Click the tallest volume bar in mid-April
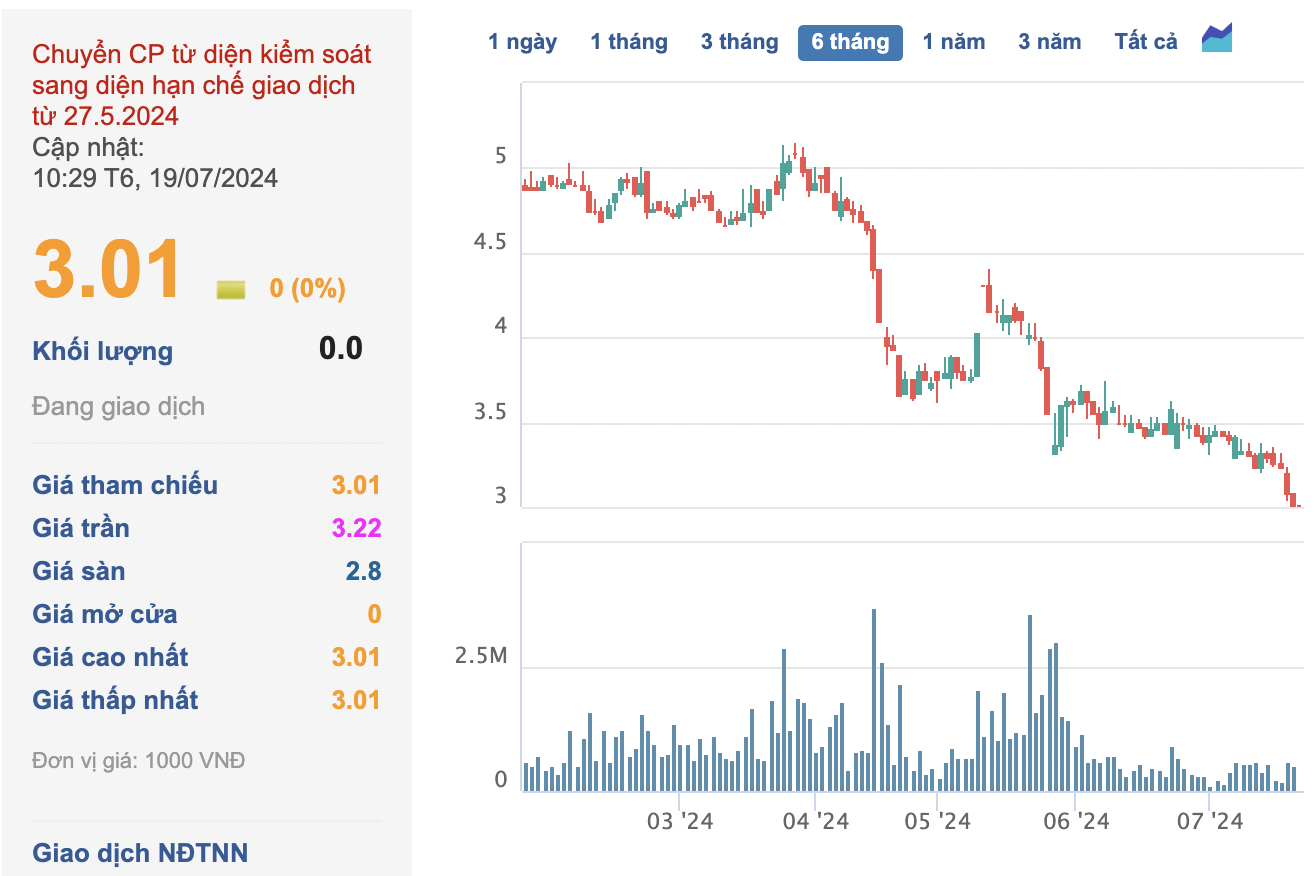1314x876 pixels. 874,700
